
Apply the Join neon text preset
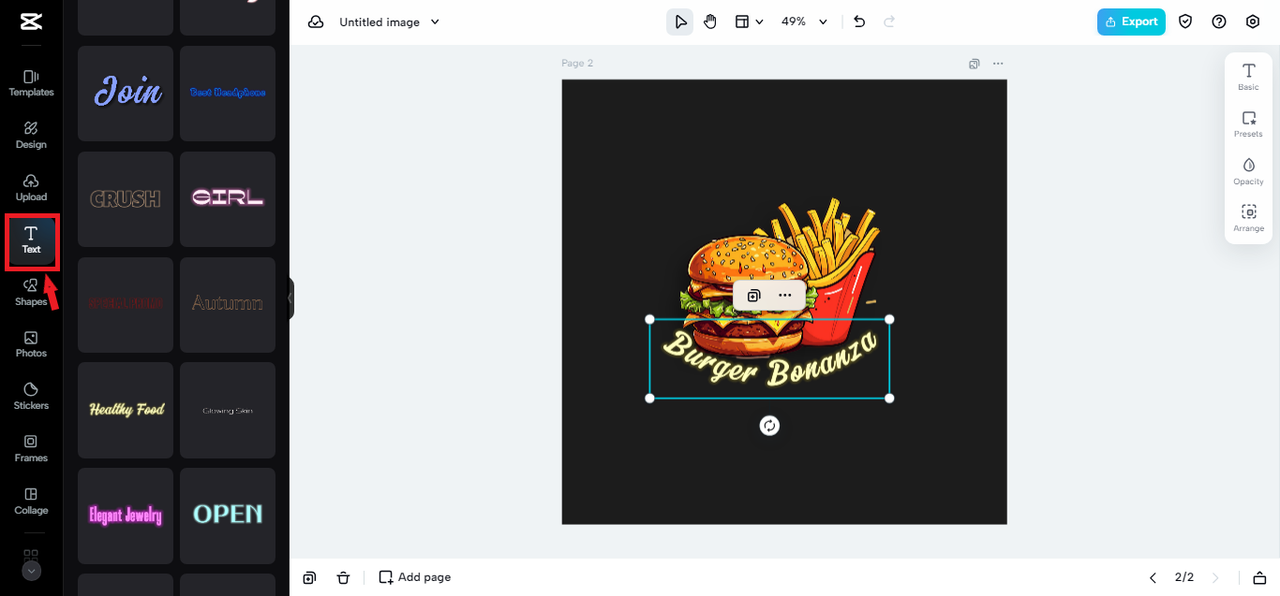point(126,92)
